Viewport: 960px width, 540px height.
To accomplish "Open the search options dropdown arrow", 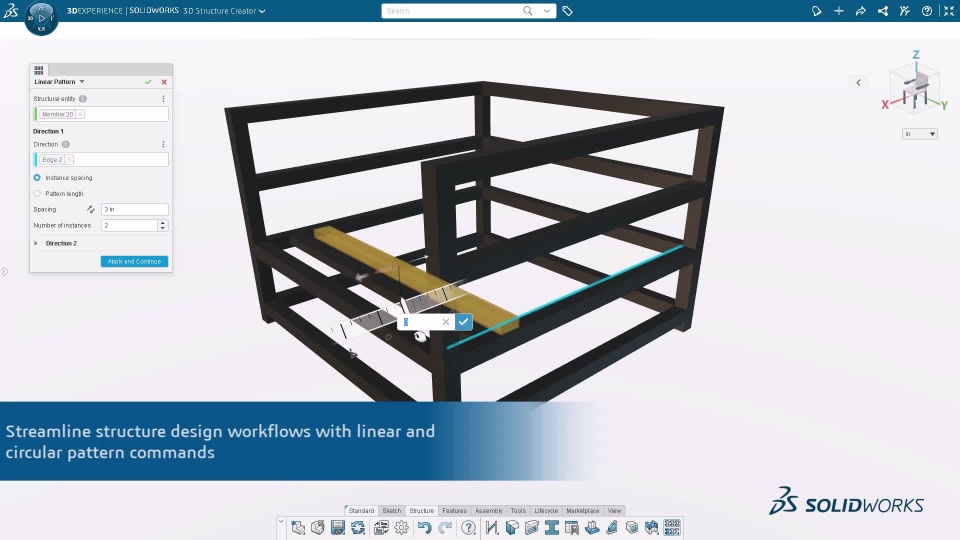I will point(547,11).
